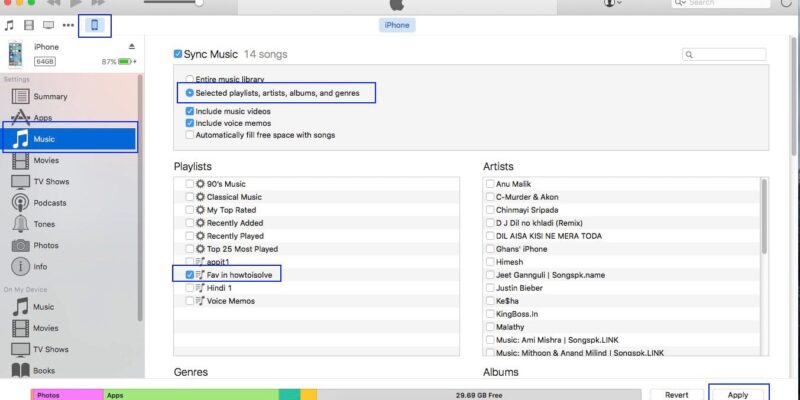This screenshot has height=400, width=800.
Task: Check the 90's Music playlist
Action: (189, 184)
